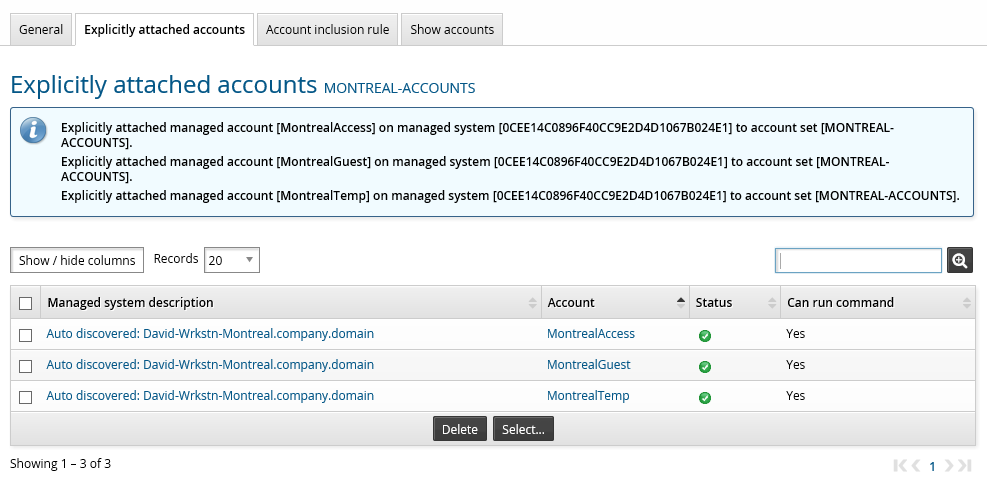The image size is (987, 483).
Task: Click the Show / hide columns button
Action: point(77,260)
